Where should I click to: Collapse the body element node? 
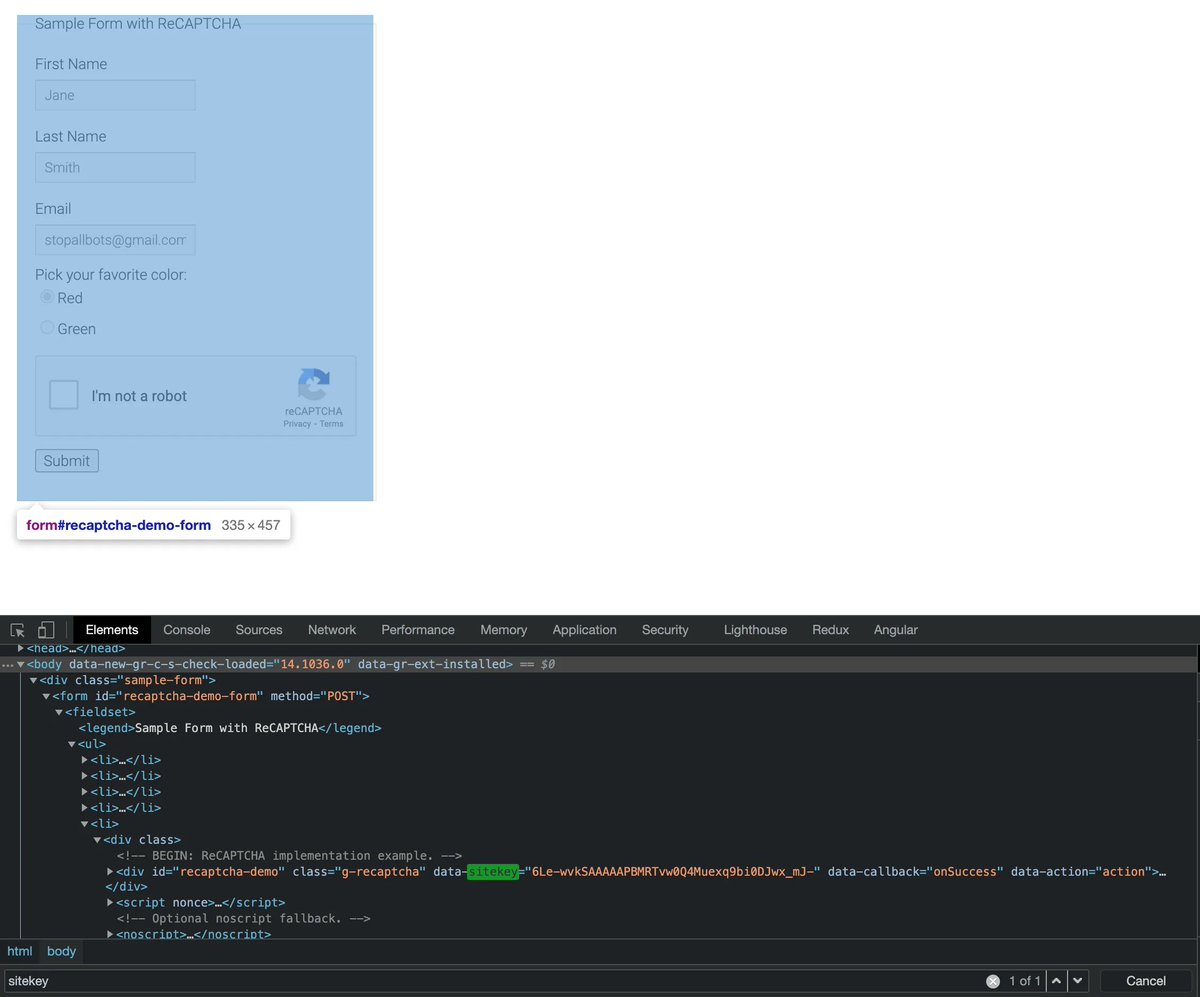tap(21, 664)
